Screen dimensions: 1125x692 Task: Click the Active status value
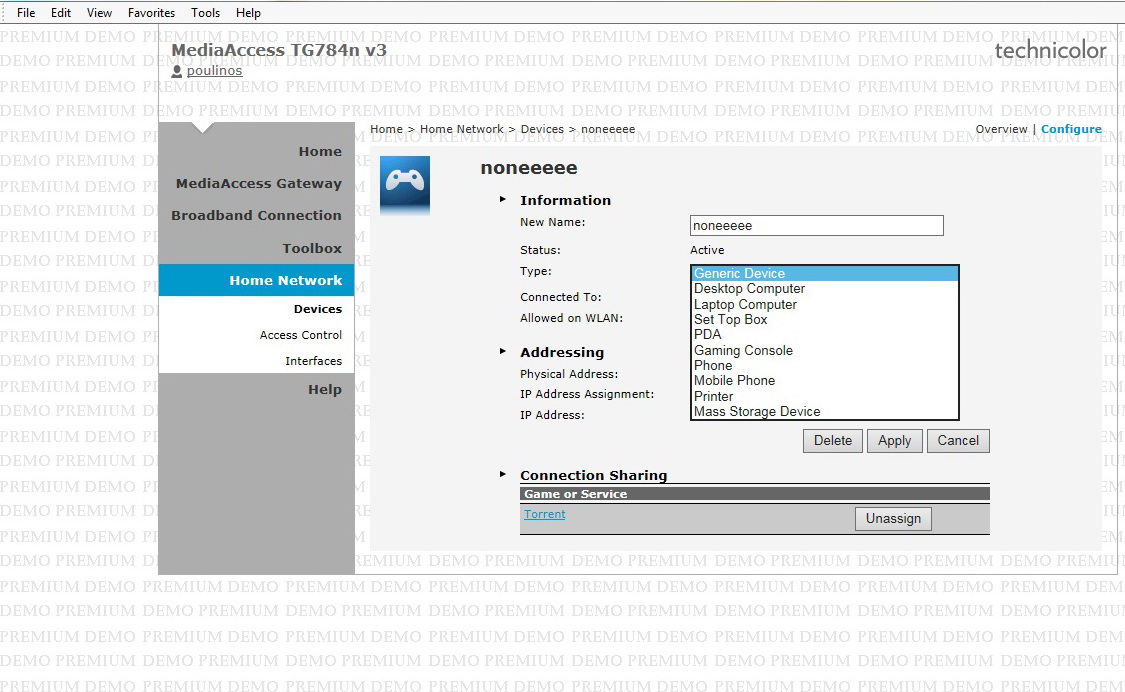coord(707,251)
